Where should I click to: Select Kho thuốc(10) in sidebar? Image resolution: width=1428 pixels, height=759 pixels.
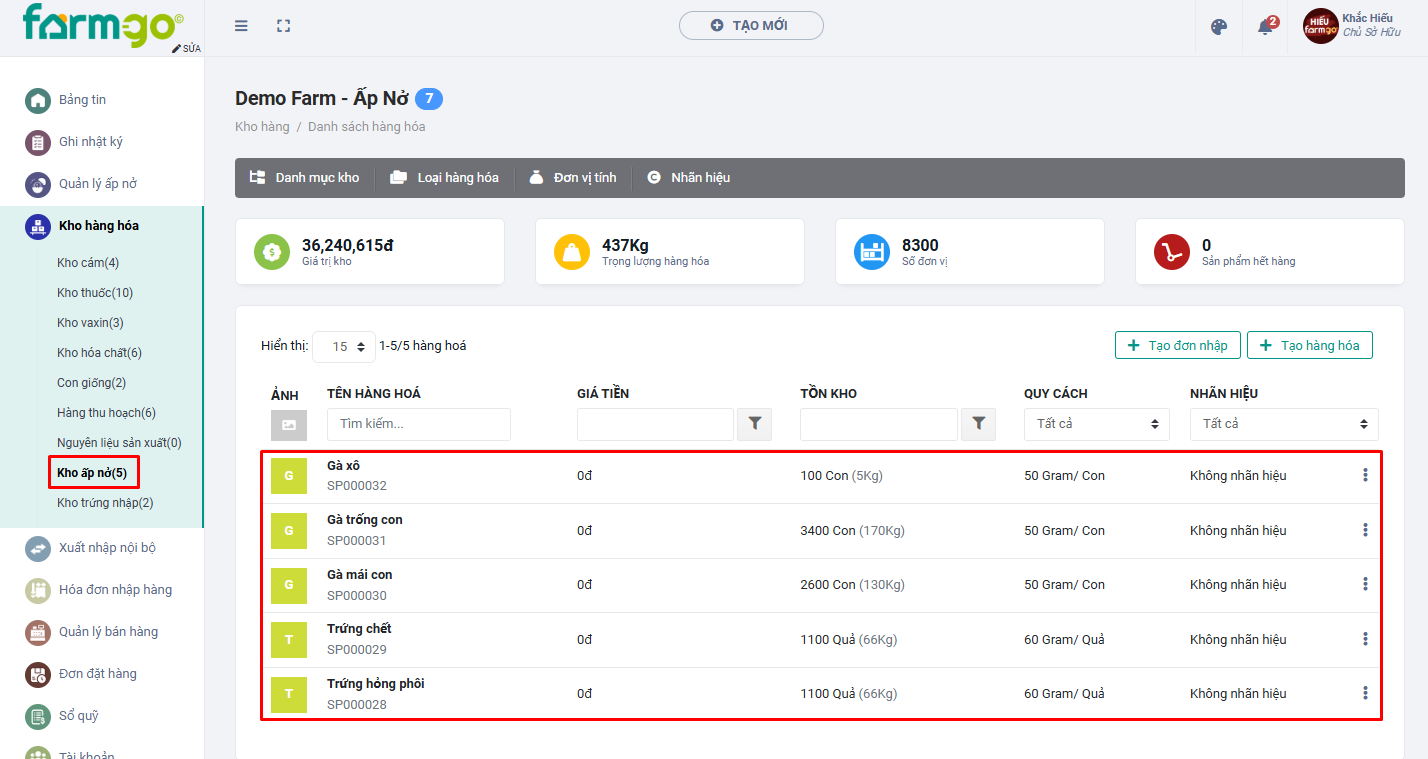[x=95, y=293]
